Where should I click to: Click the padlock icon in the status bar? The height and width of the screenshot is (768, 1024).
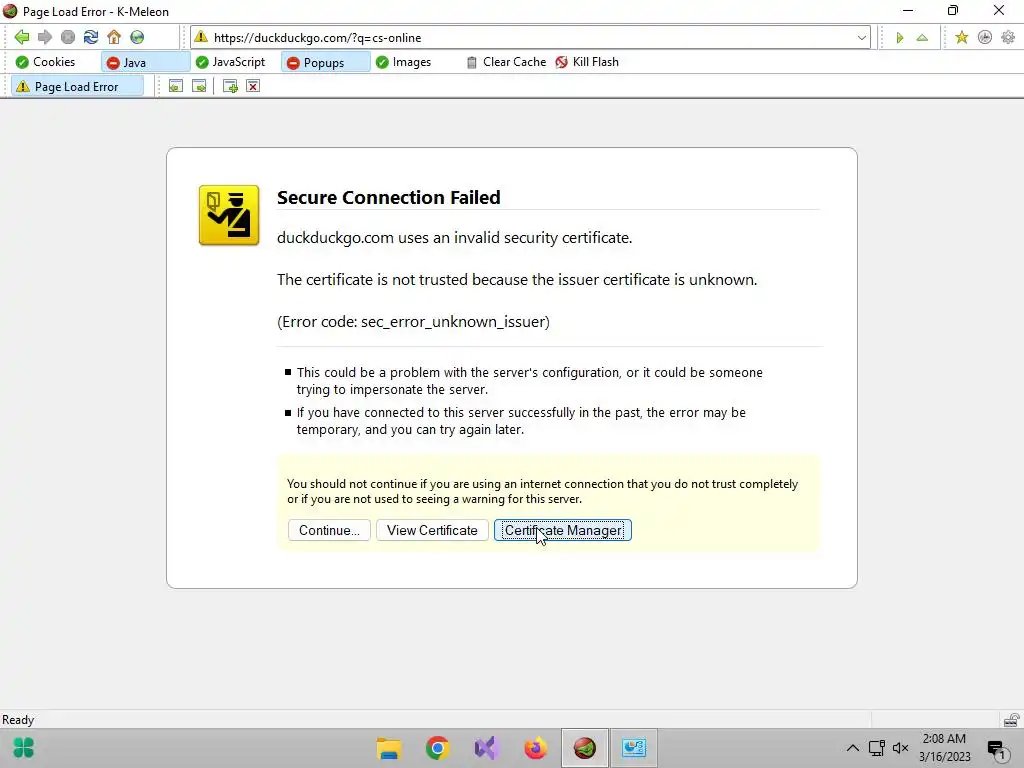point(1011,720)
